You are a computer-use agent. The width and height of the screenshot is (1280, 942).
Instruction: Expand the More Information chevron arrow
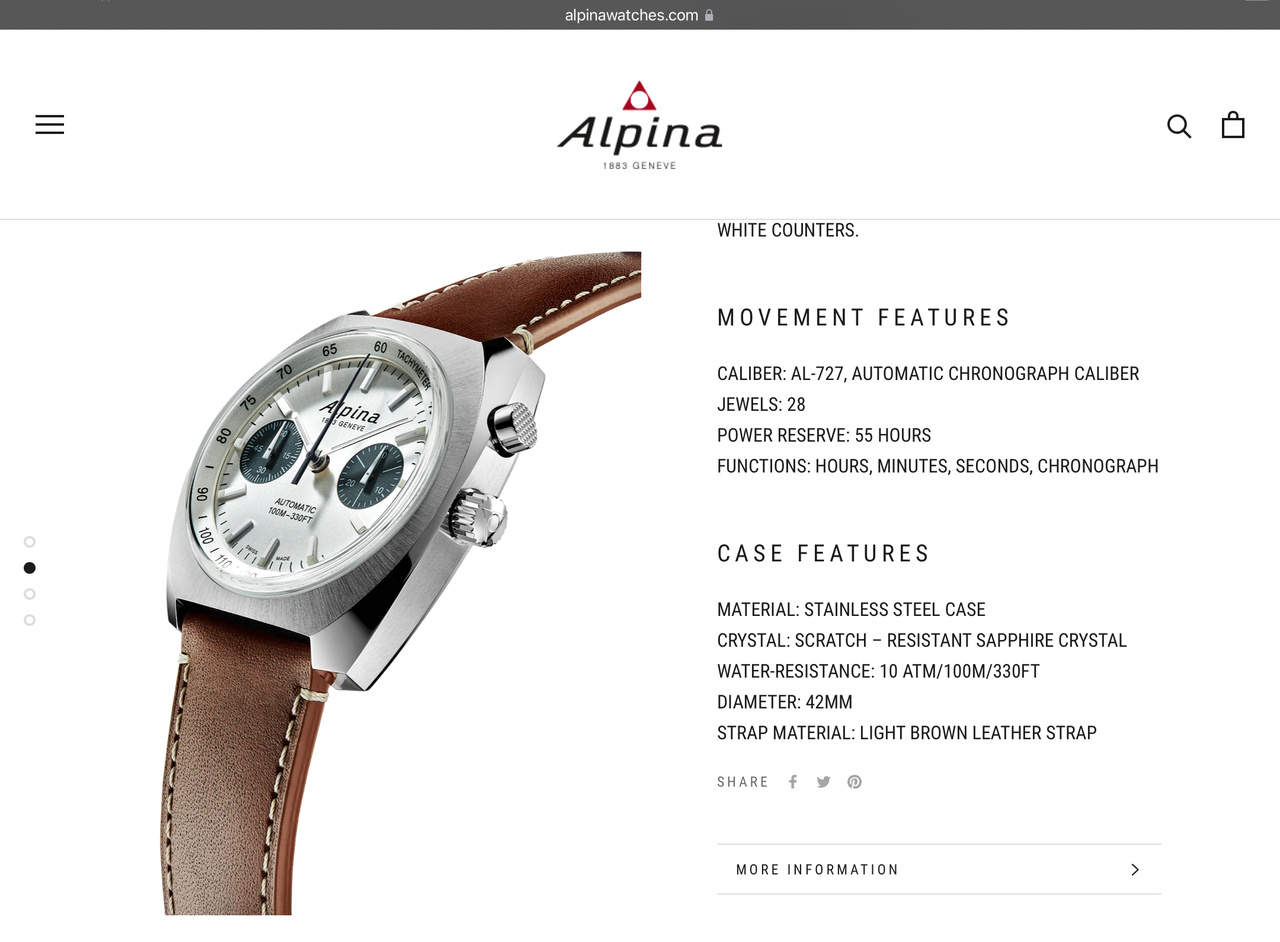1135,870
